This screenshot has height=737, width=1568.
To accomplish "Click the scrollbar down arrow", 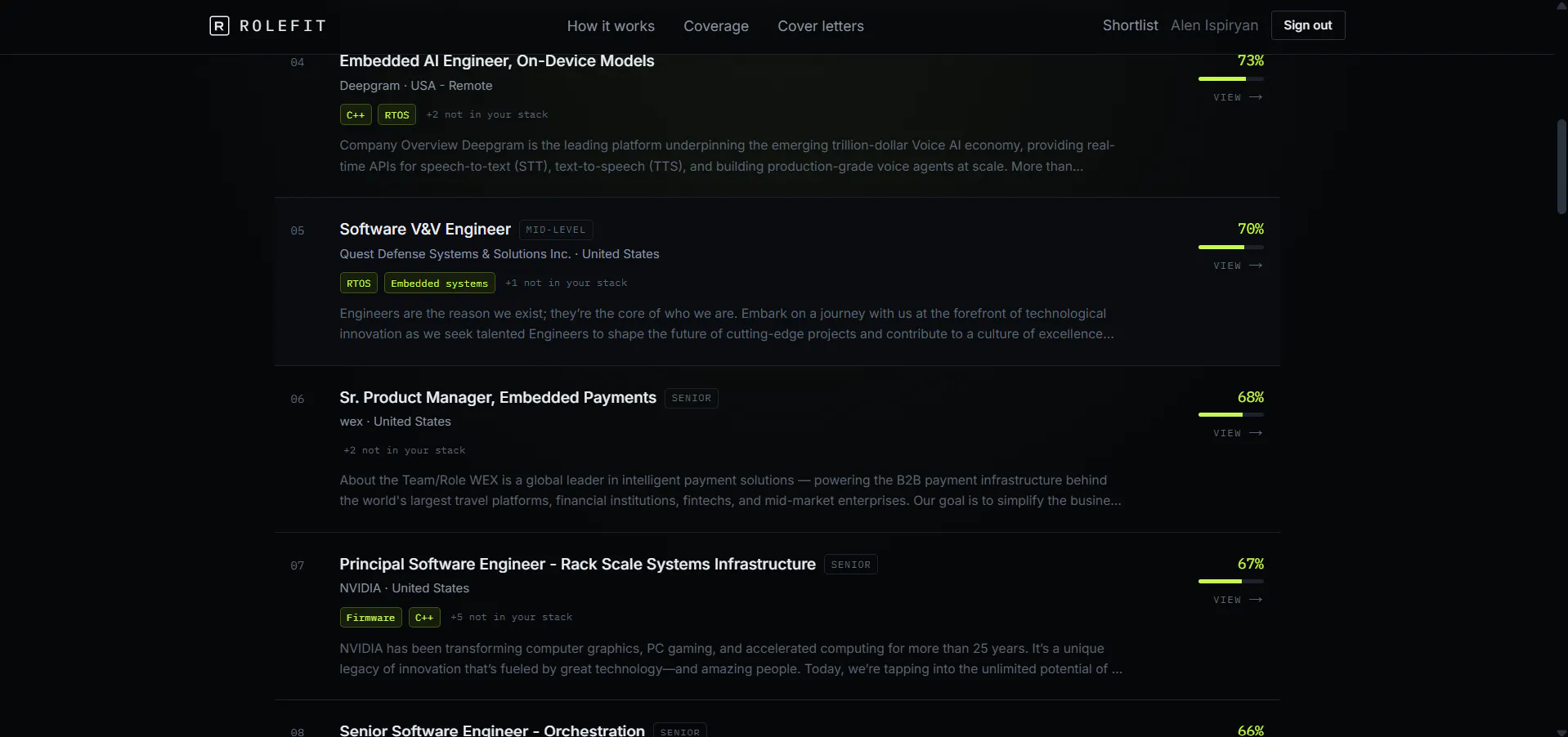I will click(x=1561, y=731).
